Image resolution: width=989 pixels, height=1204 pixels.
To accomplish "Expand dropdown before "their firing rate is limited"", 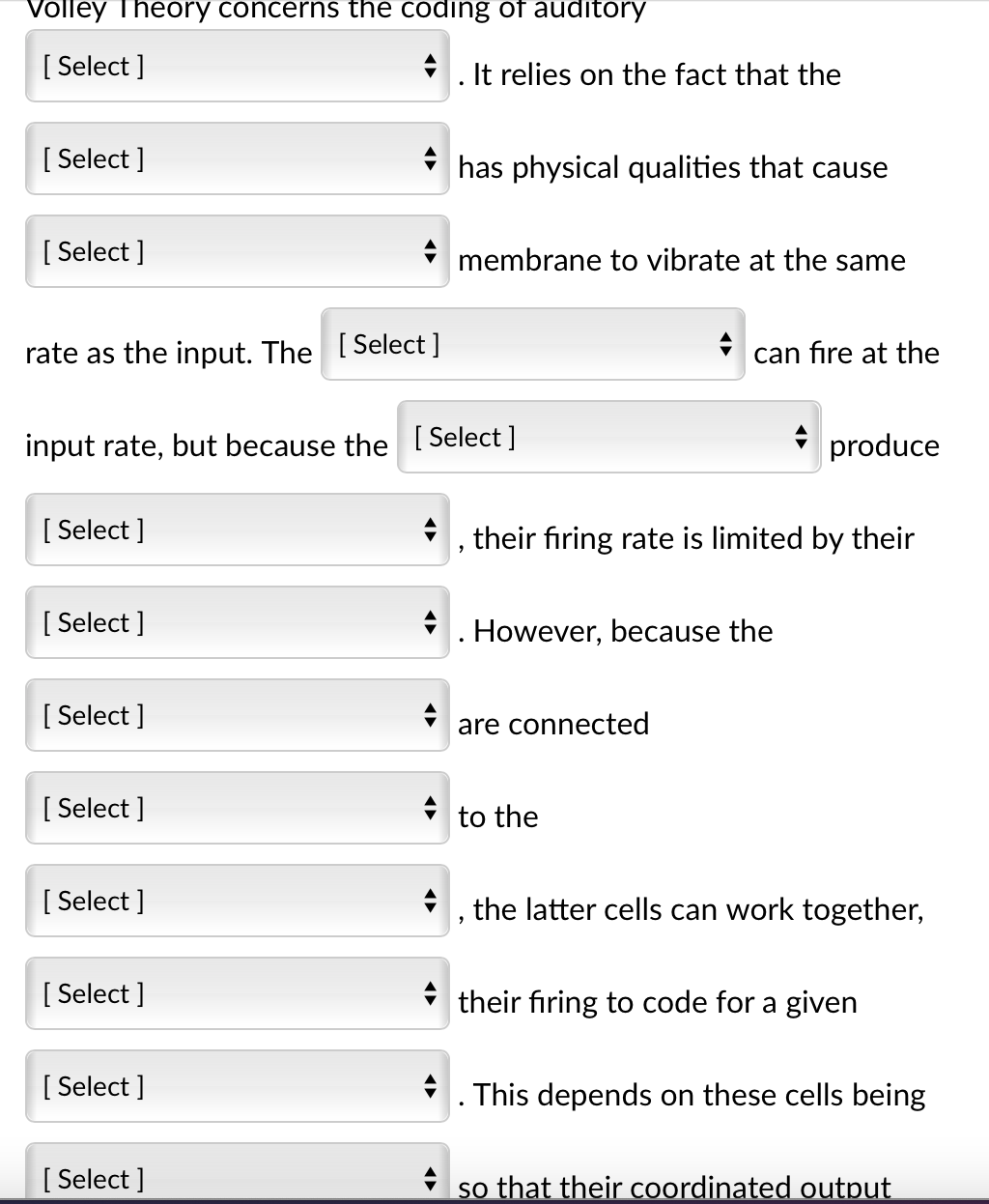I will tap(237, 530).
